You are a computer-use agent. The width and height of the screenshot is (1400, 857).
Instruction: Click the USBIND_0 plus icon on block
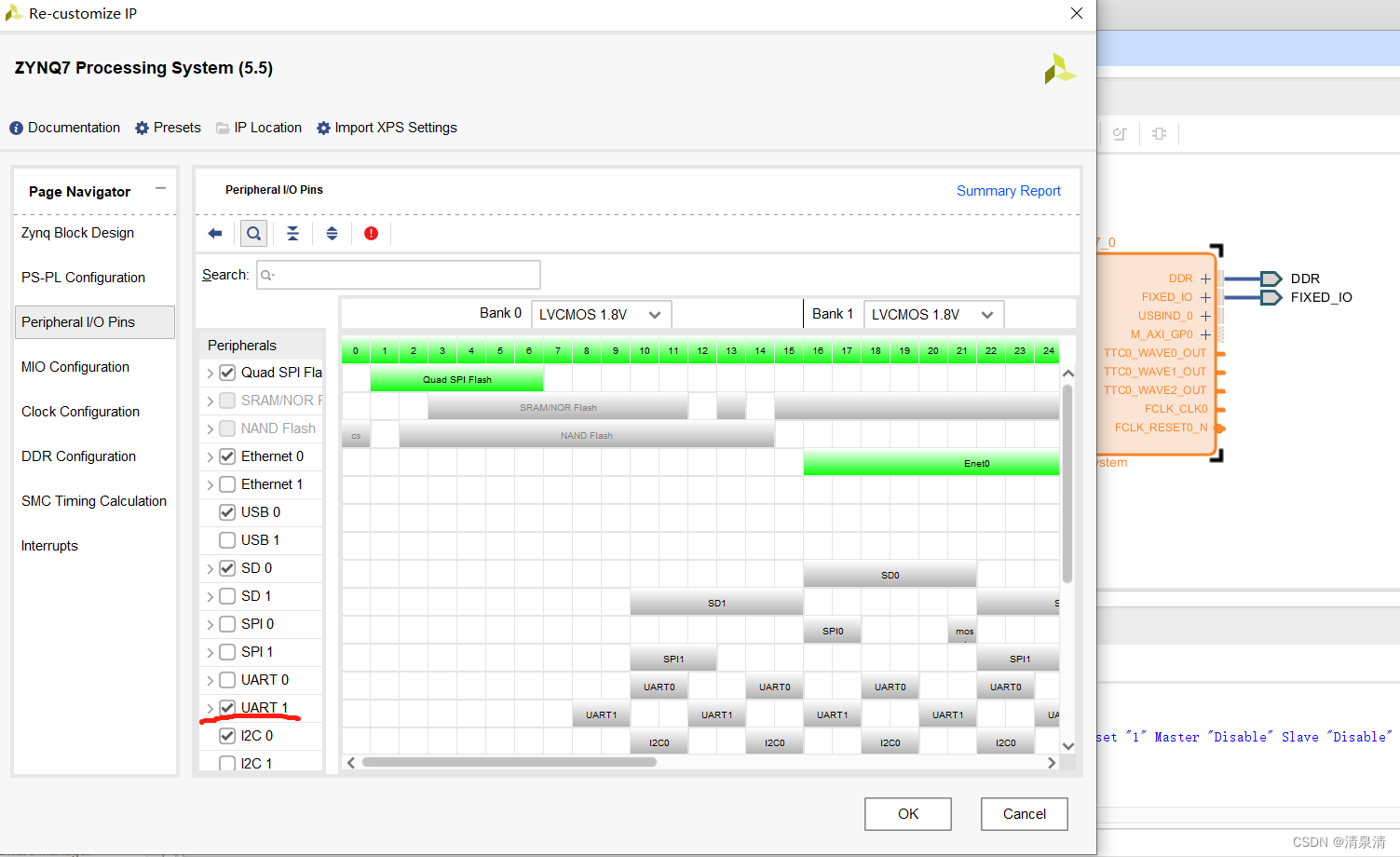(x=1205, y=316)
